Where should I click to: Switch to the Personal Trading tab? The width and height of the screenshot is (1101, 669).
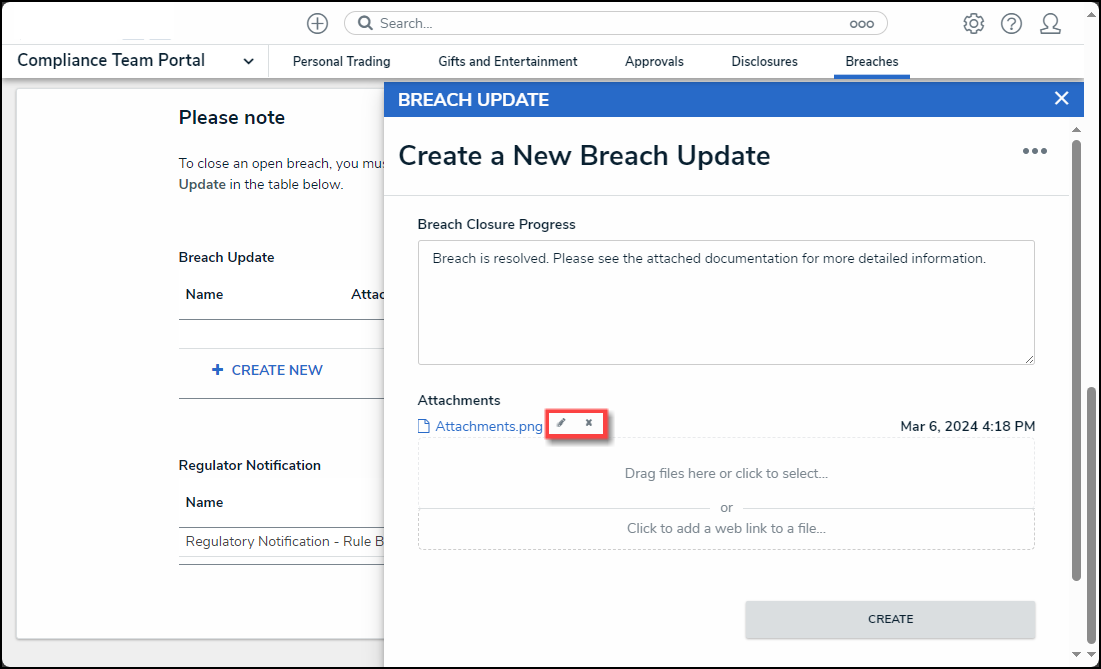341,61
